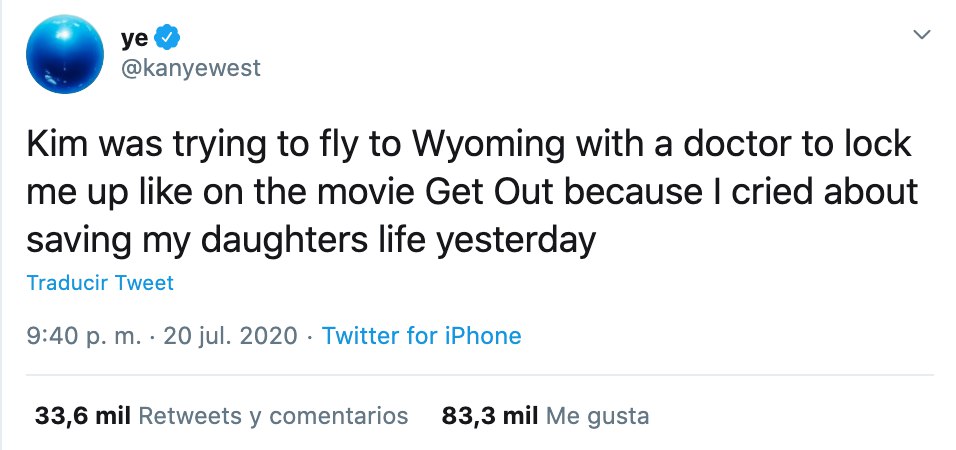Click the "83,3 mil" likes count number

click(x=490, y=416)
